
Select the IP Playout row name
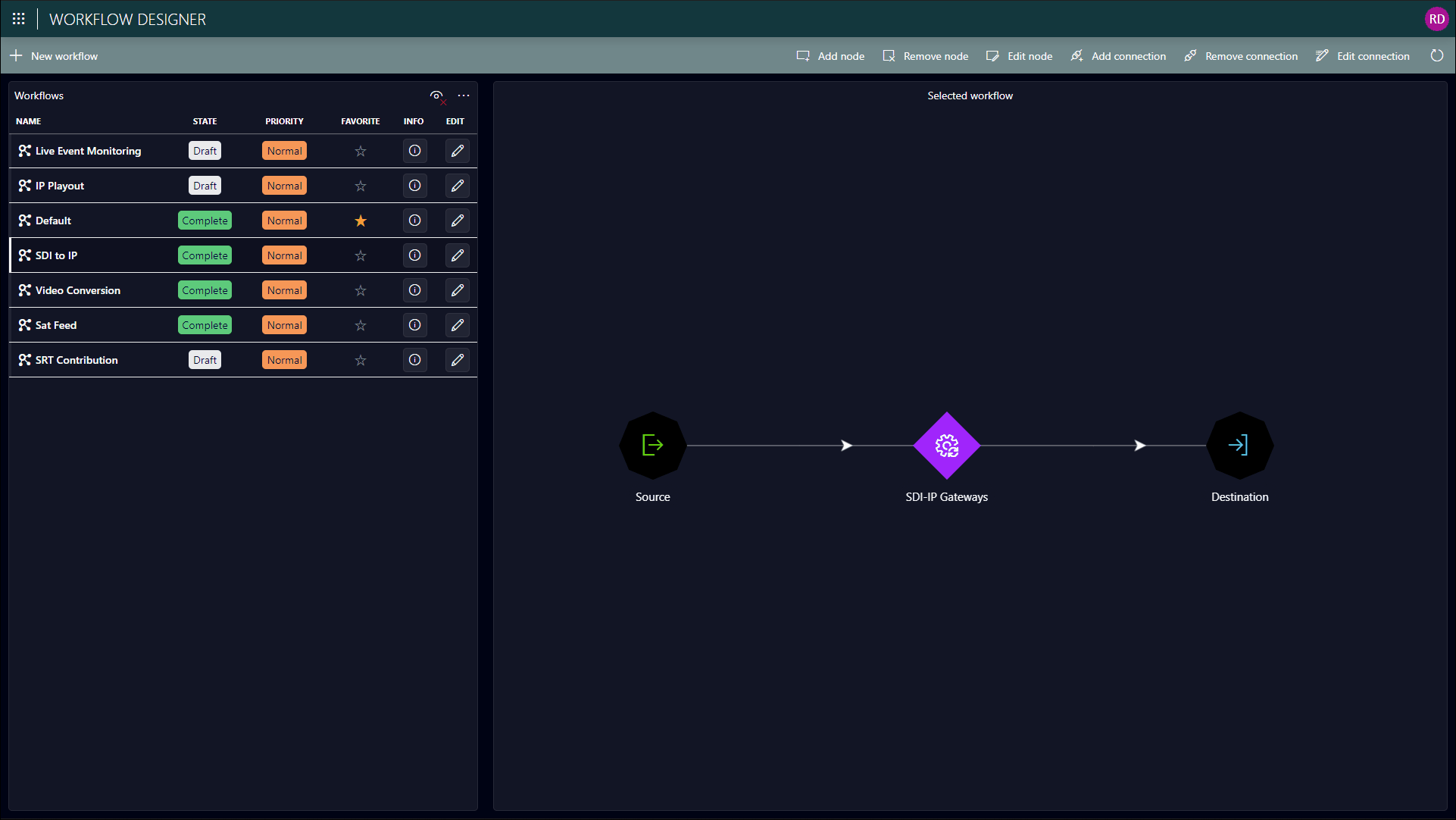click(60, 186)
